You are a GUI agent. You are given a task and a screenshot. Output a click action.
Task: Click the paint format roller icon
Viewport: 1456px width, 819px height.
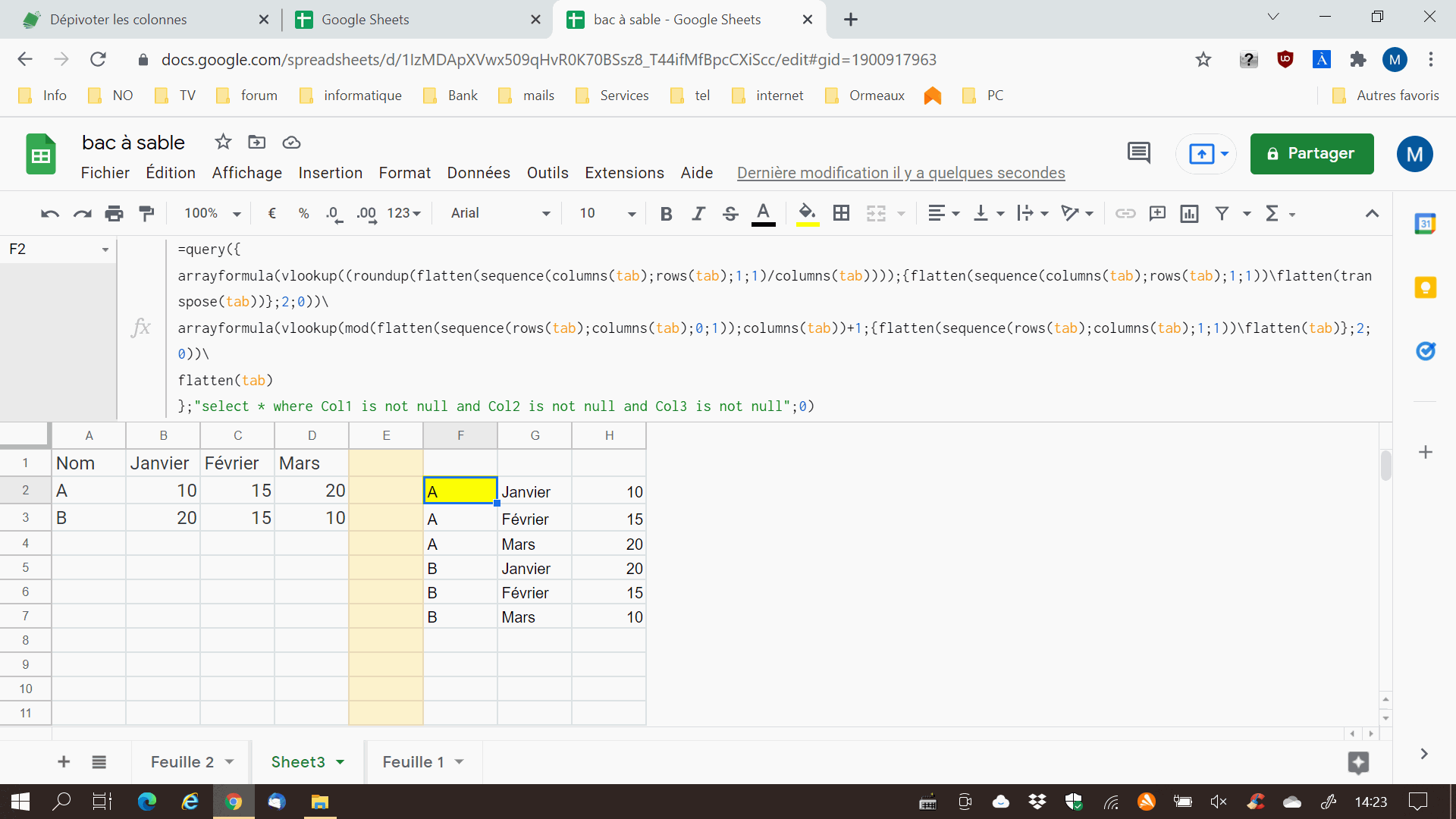point(147,214)
